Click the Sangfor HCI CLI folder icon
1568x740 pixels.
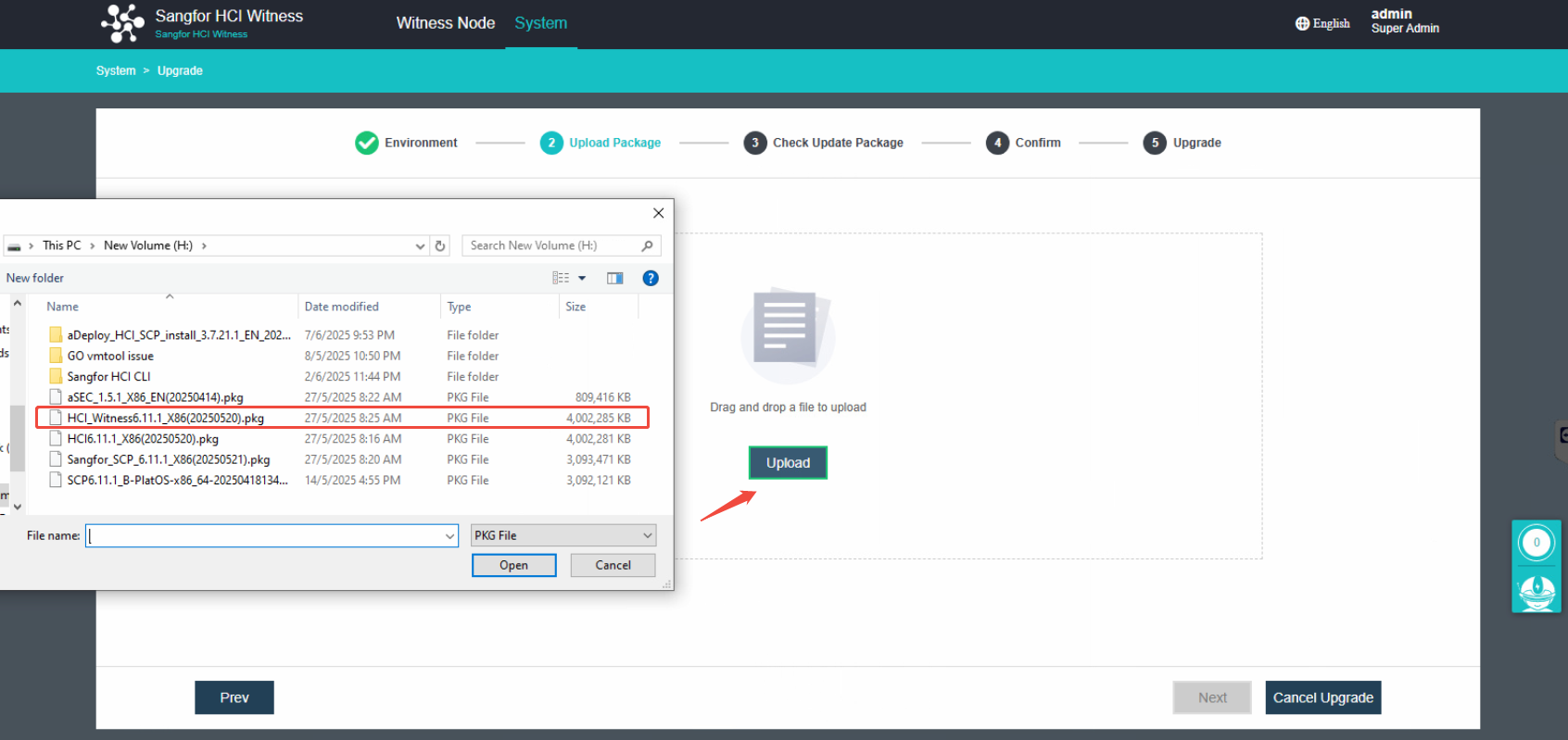coord(56,376)
